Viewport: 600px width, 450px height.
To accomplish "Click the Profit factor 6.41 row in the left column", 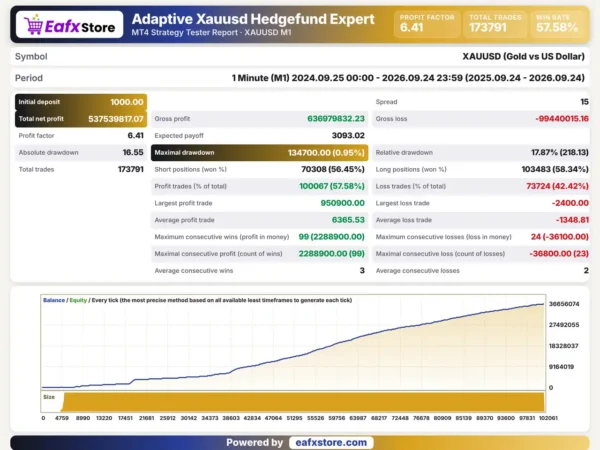I will coord(81,135).
